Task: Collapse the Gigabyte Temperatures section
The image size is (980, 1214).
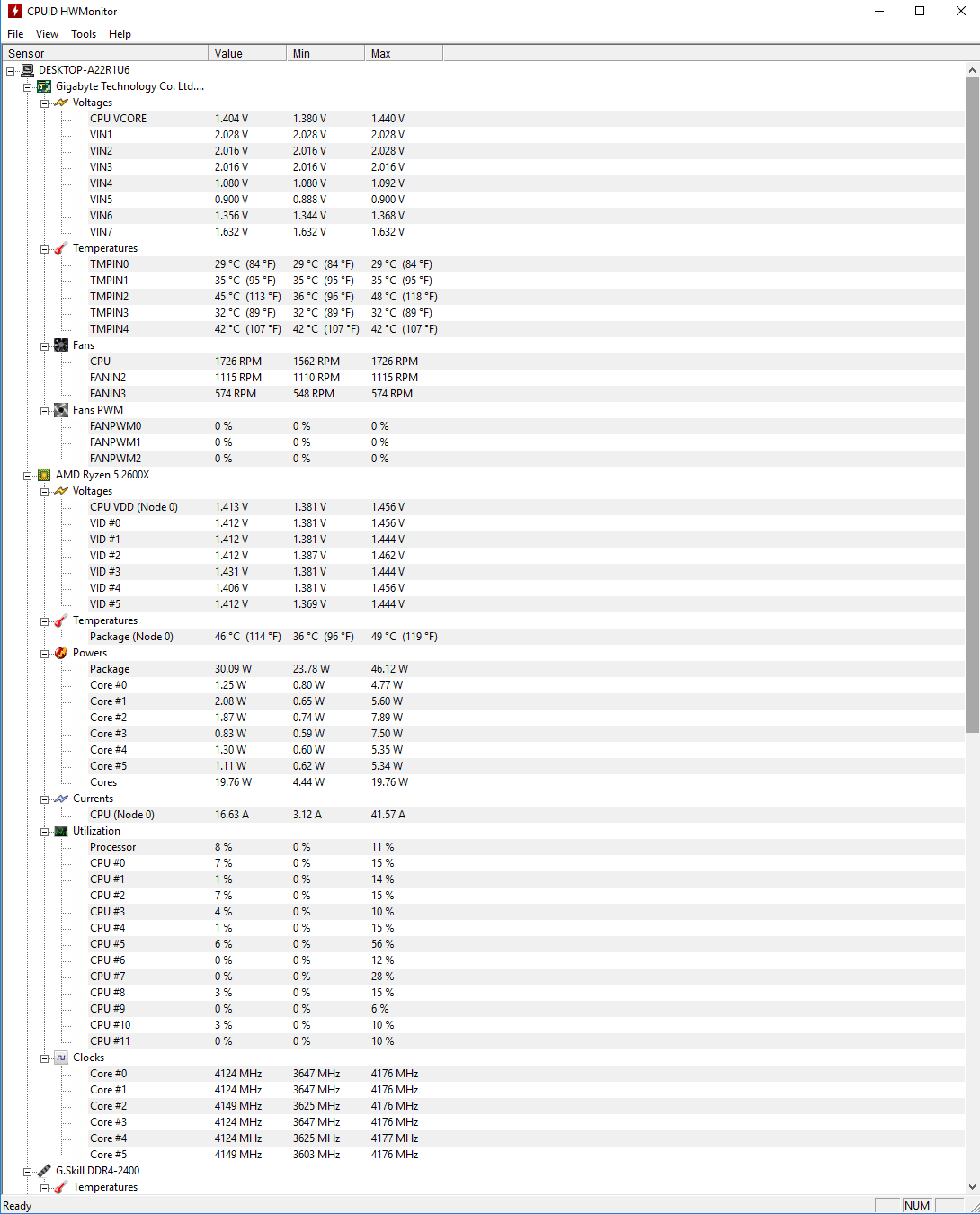Action: point(44,249)
